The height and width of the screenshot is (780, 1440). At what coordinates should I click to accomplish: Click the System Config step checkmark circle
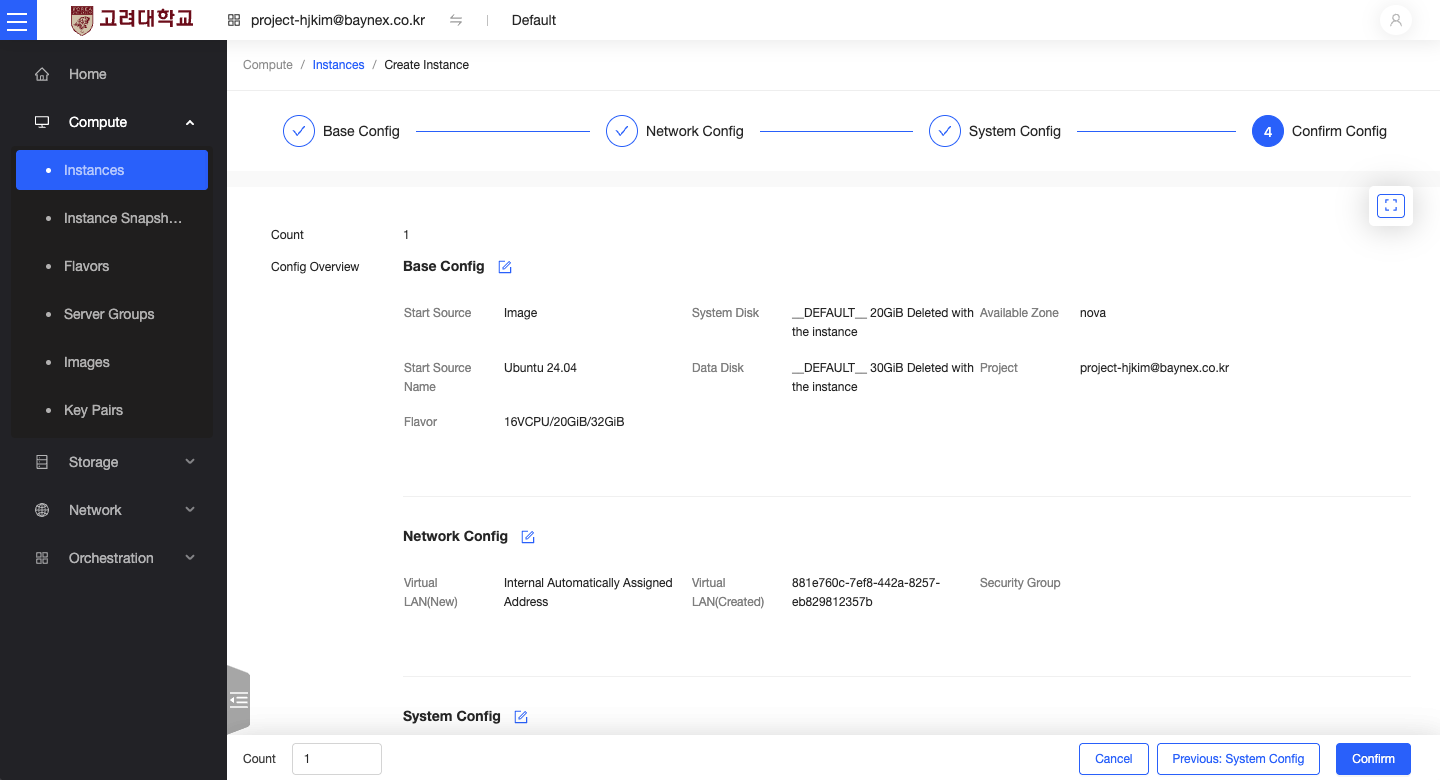coord(945,131)
